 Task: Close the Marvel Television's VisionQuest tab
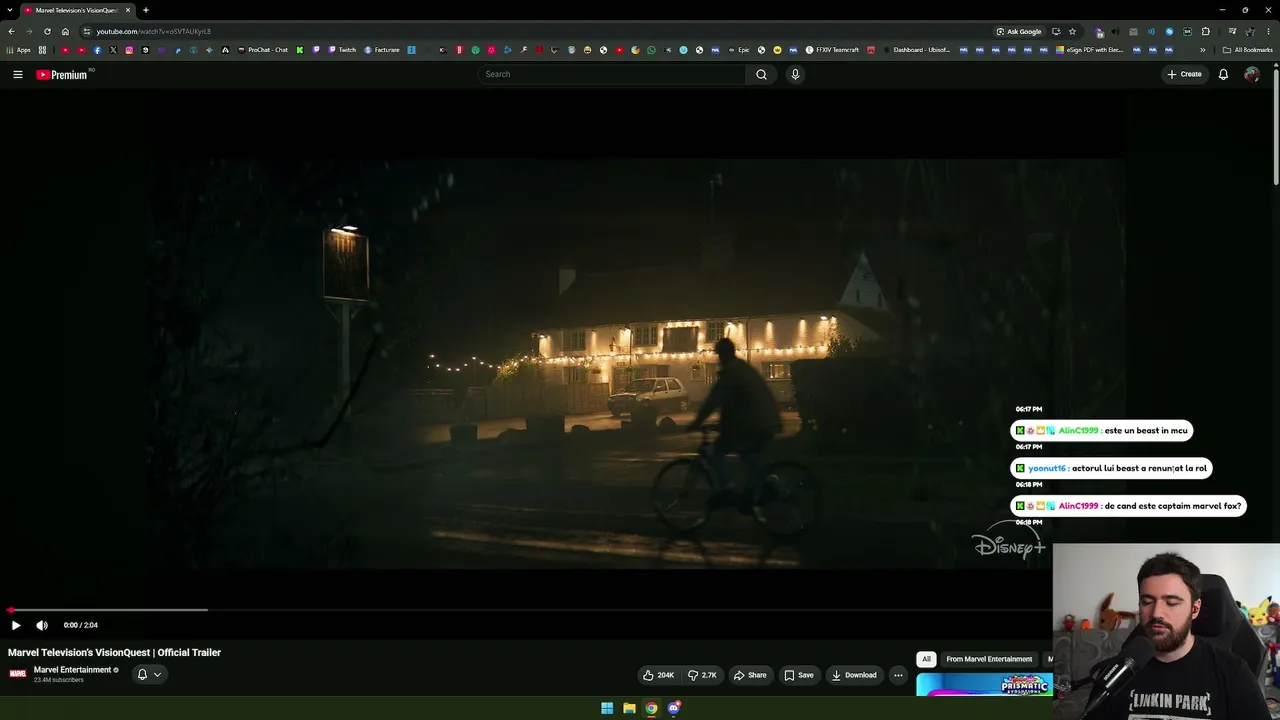pyautogui.click(x=128, y=10)
